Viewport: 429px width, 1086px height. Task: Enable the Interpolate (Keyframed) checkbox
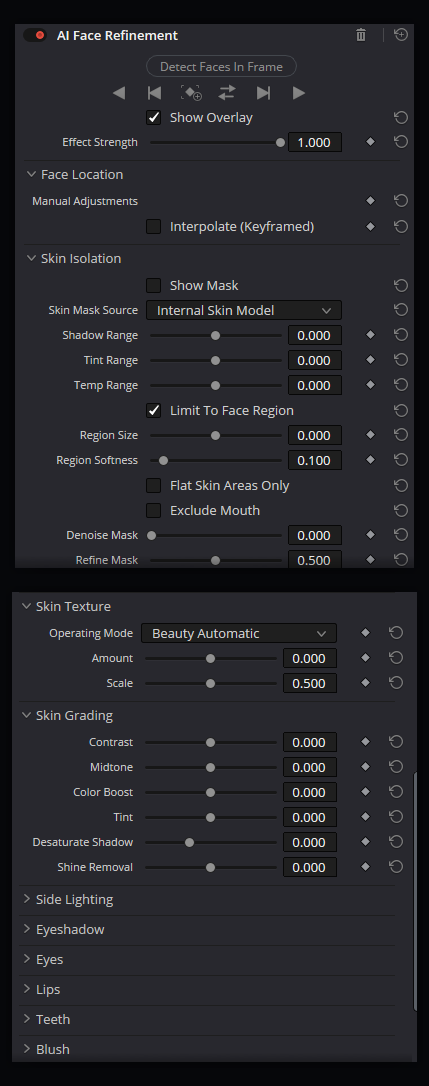pos(154,226)
